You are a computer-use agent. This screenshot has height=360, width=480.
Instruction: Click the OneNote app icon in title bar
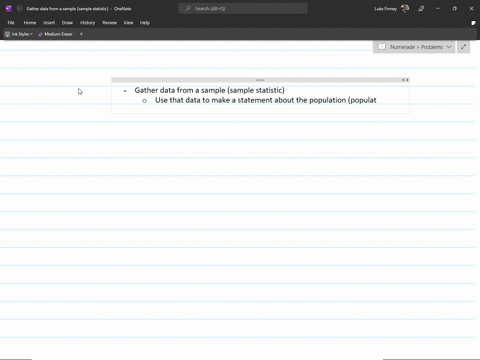[x=9, y=9]
